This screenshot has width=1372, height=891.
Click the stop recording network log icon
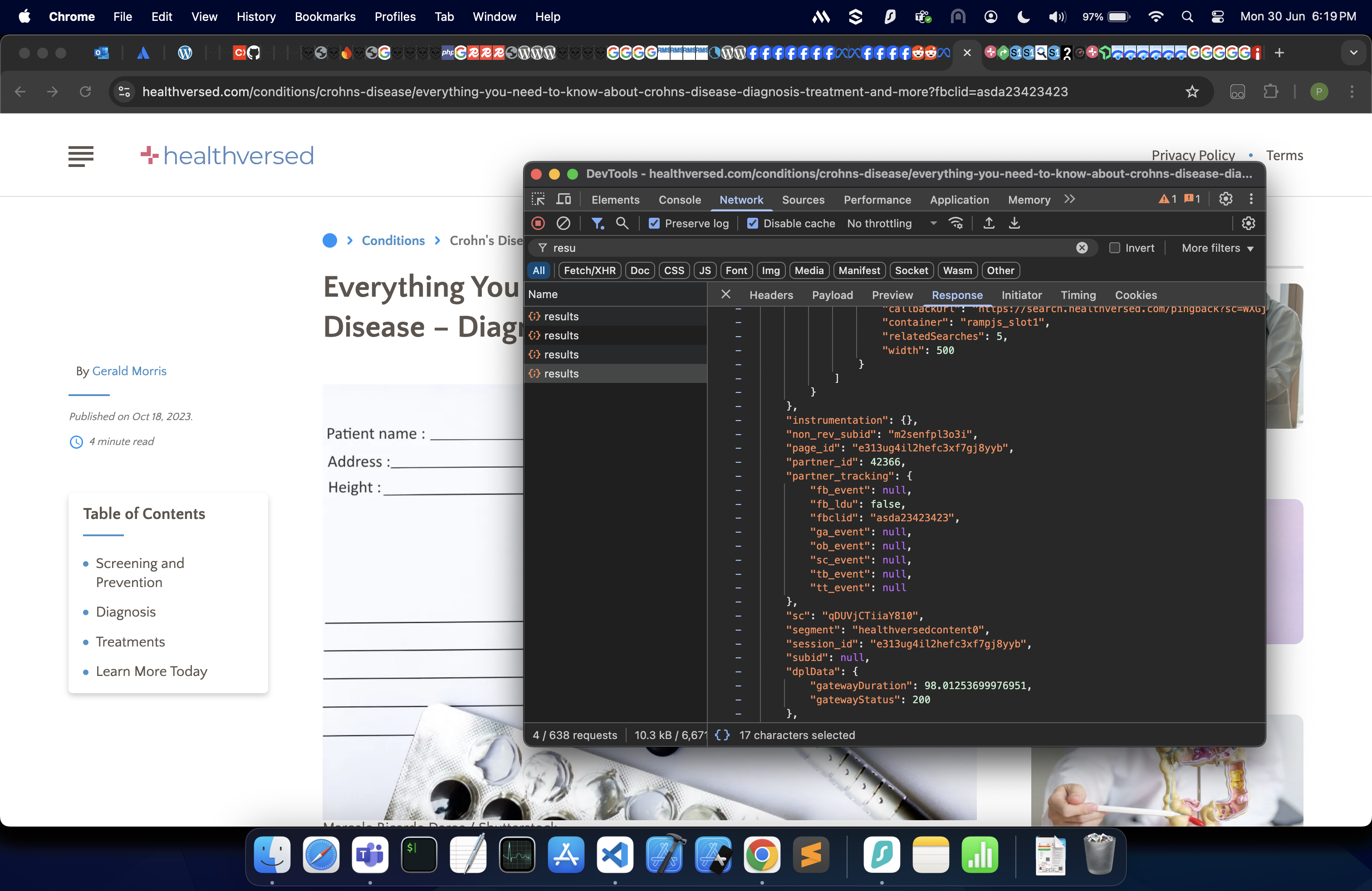pyautogui.click(x=538, y=223)
